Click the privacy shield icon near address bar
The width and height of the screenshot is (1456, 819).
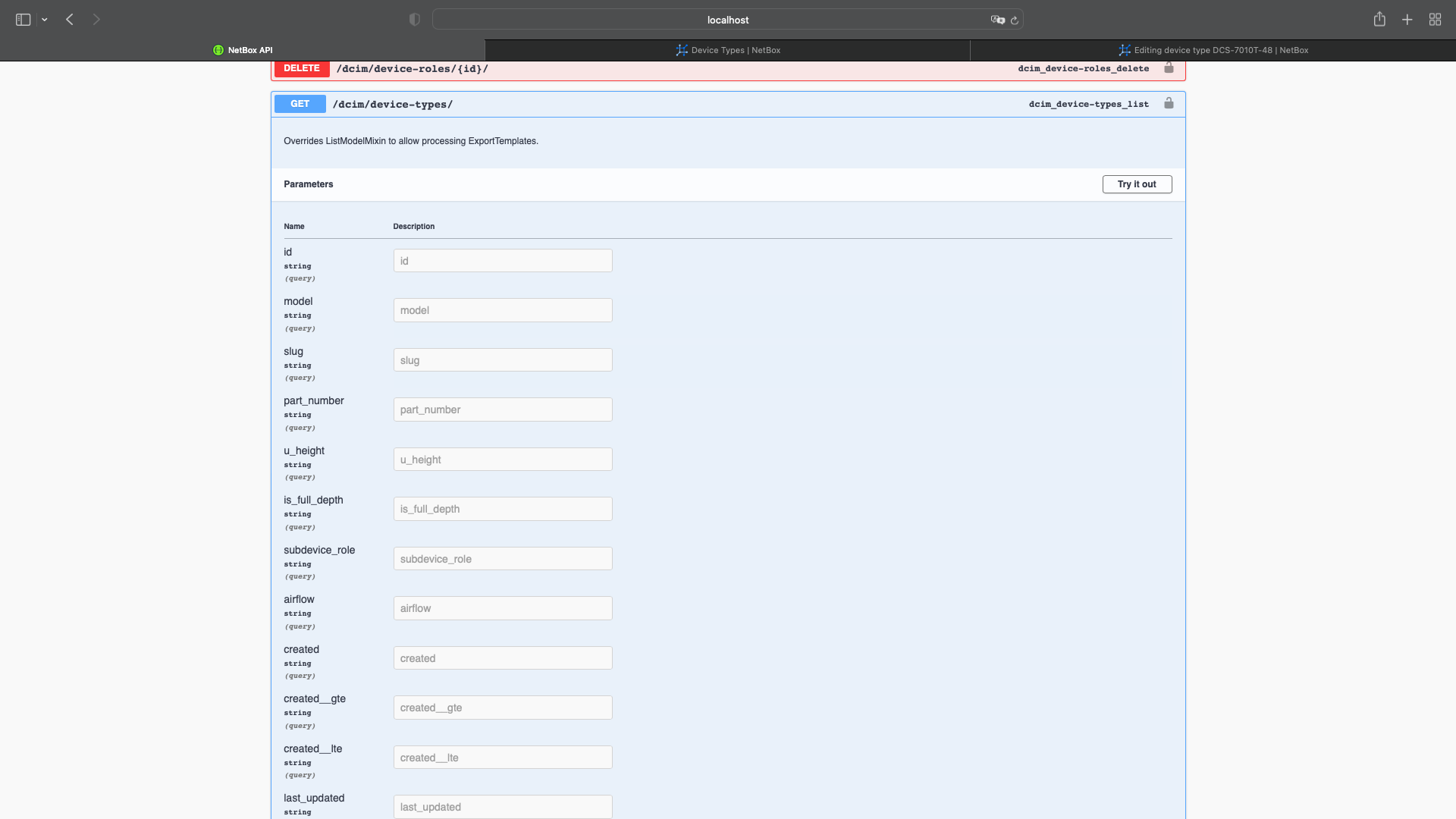click(x=414, y=19)
